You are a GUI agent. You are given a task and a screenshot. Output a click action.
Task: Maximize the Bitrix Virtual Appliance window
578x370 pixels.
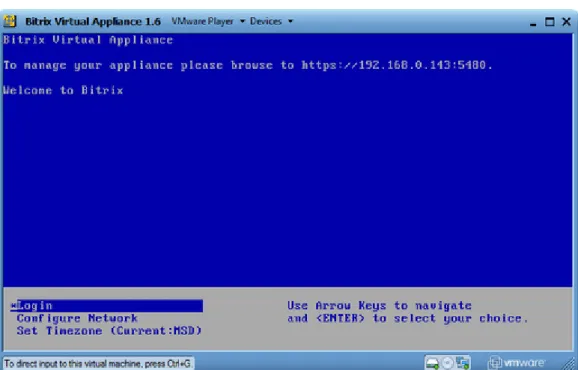pos(549,22)
